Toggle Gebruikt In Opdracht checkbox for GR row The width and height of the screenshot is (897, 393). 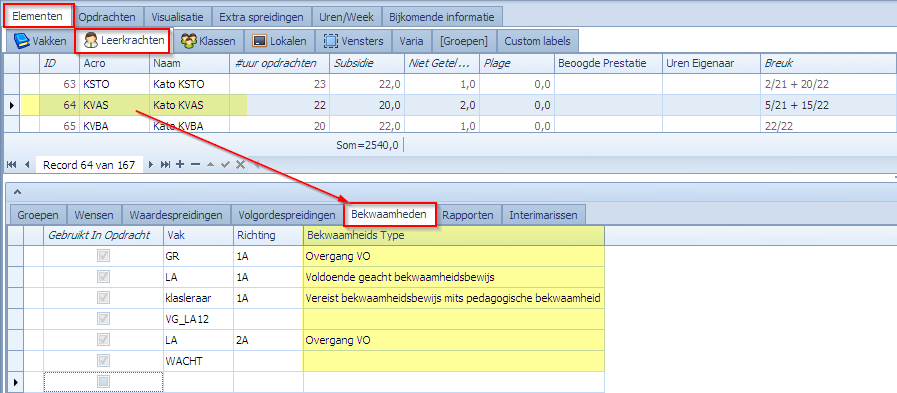click(x=104, y=256)
